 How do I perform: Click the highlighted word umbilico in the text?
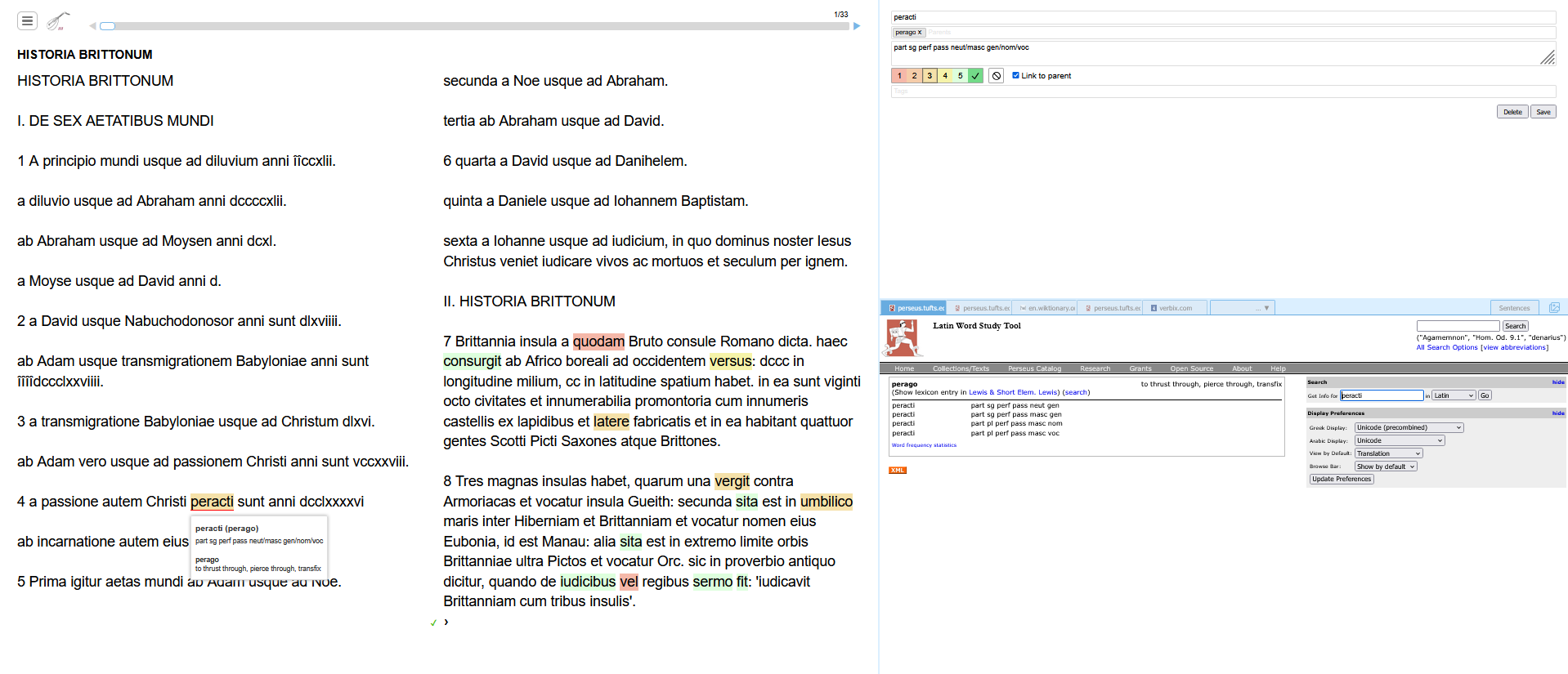[827, 502]
